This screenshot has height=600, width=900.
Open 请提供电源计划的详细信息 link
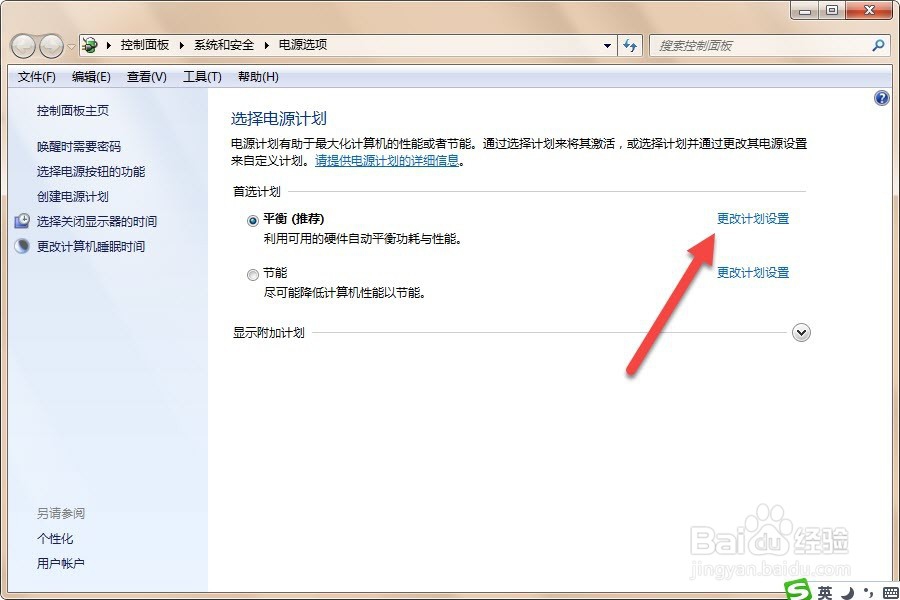[x=387, y=161]
